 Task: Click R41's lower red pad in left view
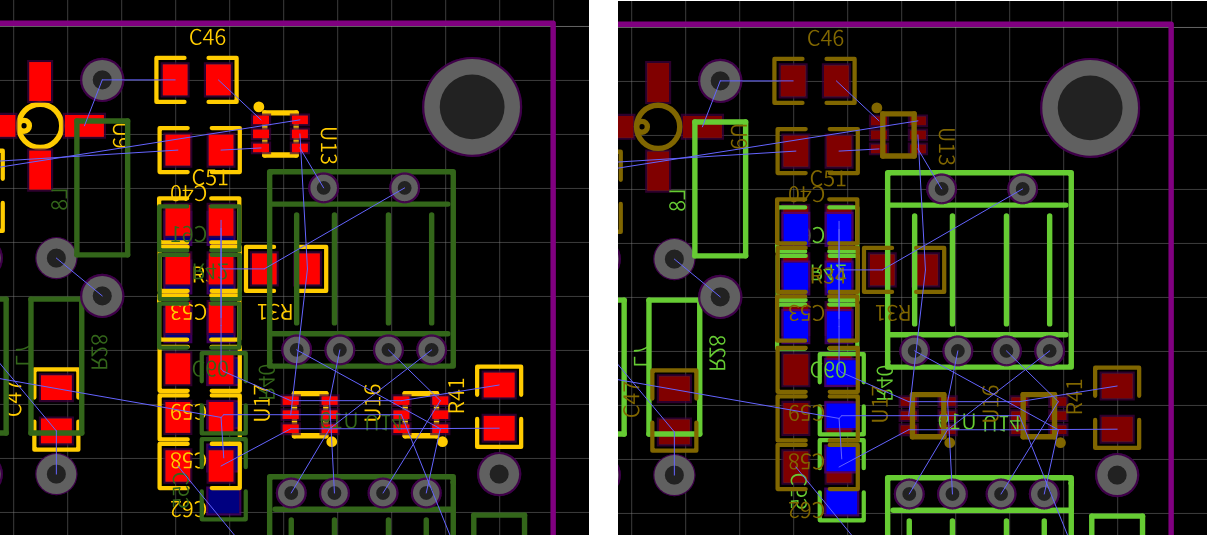pos(499,430)
